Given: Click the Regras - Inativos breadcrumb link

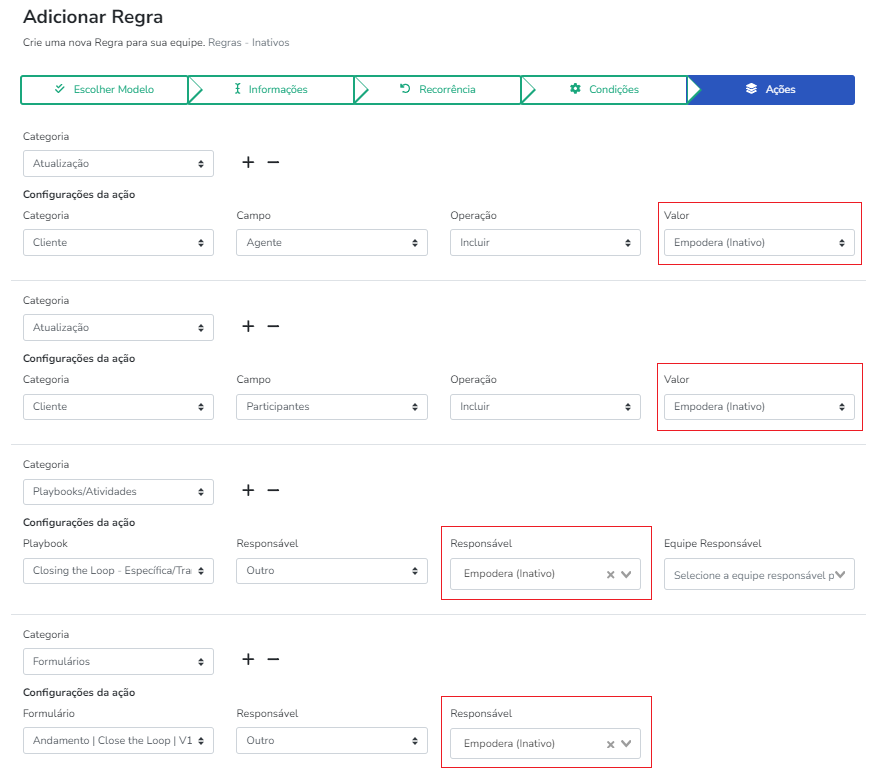Looking at the screenshot, I should [x=248, y=43].
